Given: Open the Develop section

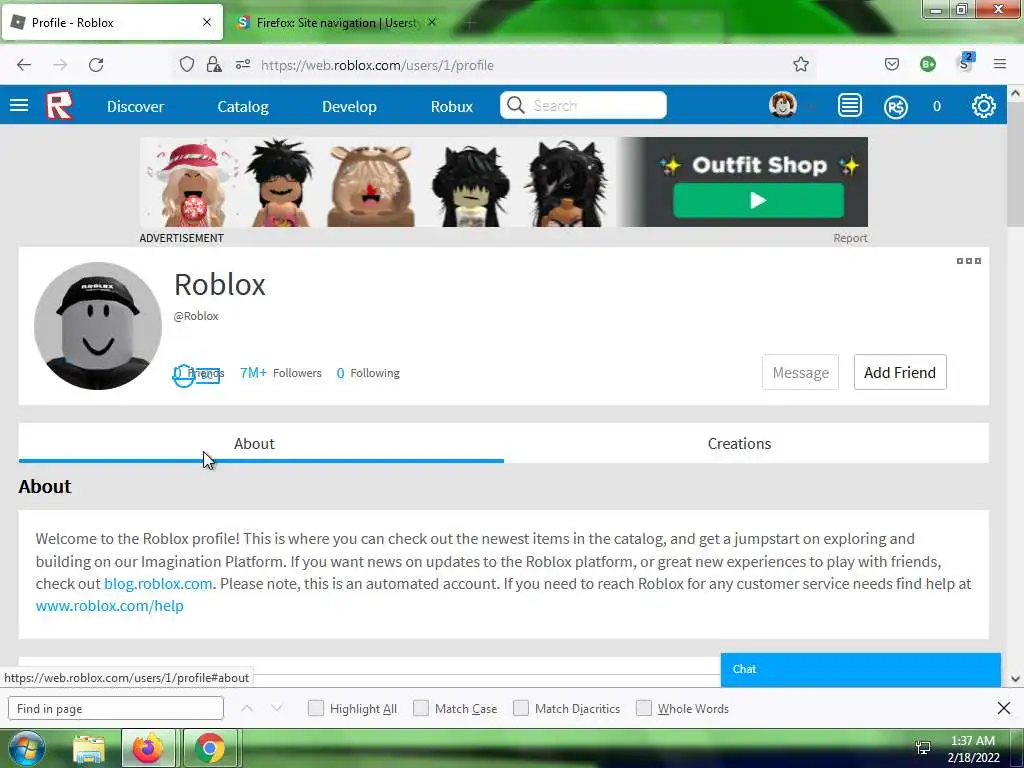Looking at the screenshot, I should click(x=349, y=106).
